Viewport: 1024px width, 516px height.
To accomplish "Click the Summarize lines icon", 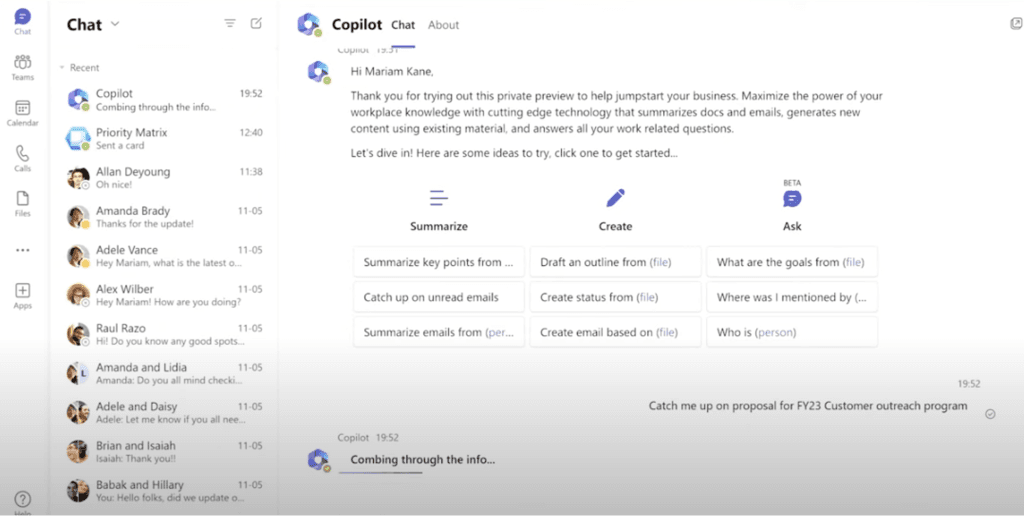I will (439, 197).
